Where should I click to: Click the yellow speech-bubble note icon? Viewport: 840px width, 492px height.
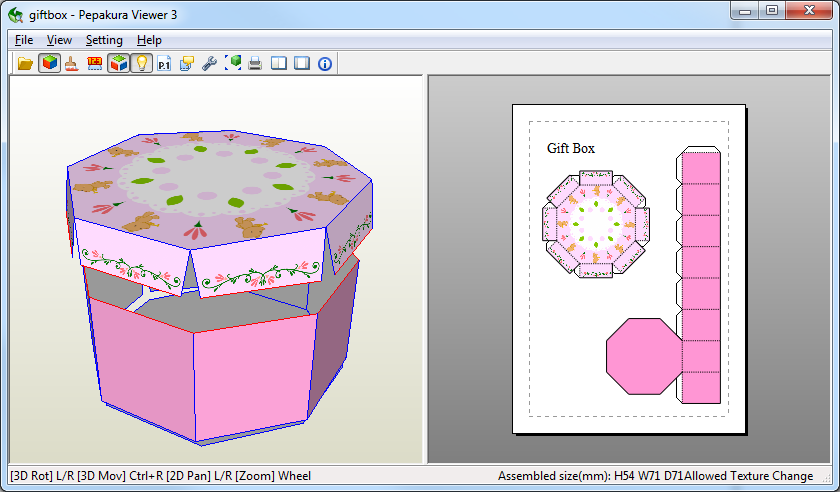coord(187,64)
